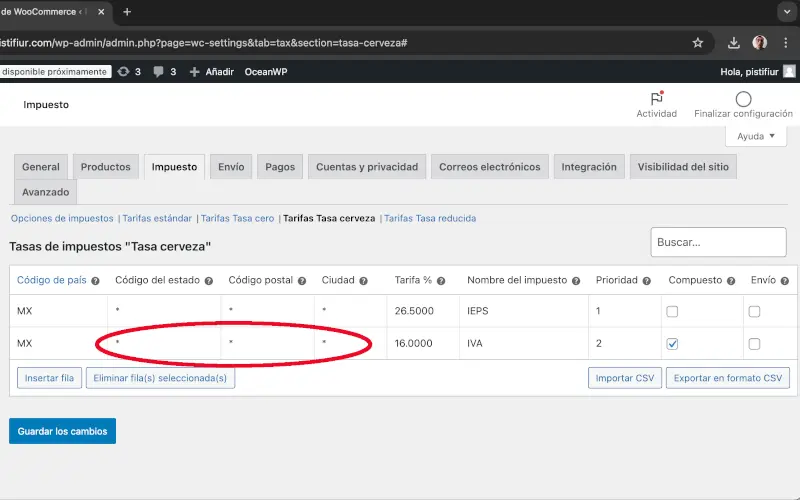Edit the 16.0000 rate field
The image size is (800, 500).
click(x=423, y=343)
